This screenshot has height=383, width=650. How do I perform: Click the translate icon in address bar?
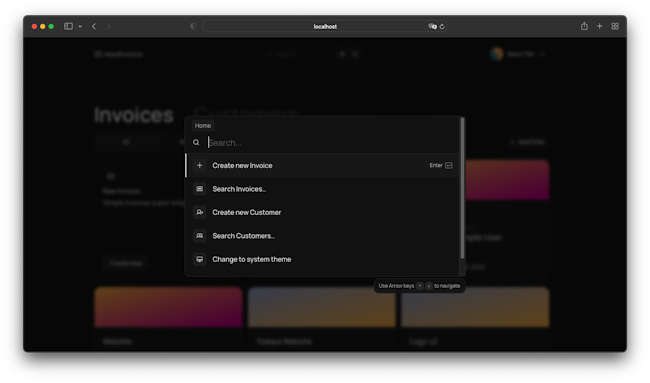432,26
